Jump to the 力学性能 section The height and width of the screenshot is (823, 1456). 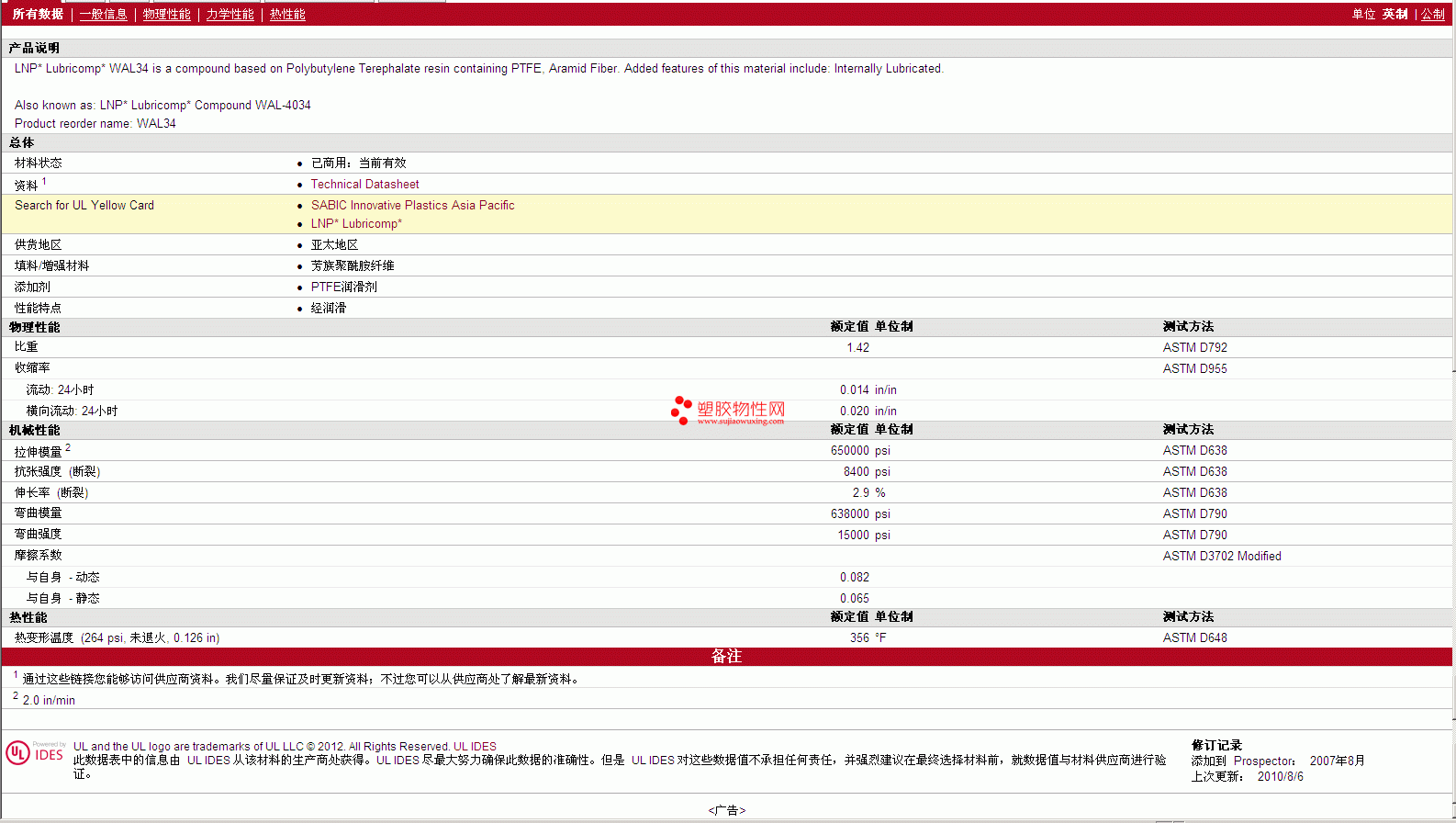pyautogui.click(x=230, y=14)
